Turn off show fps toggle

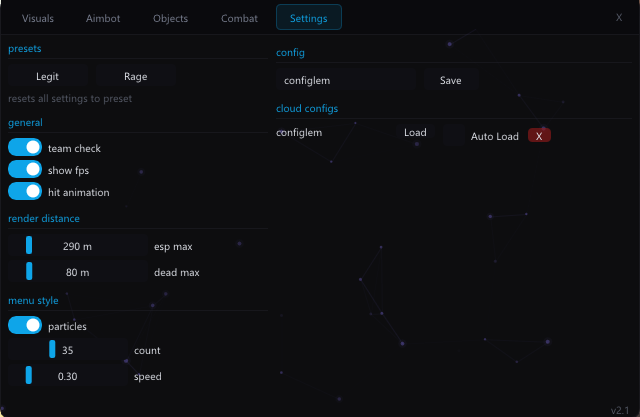[25, 170]
